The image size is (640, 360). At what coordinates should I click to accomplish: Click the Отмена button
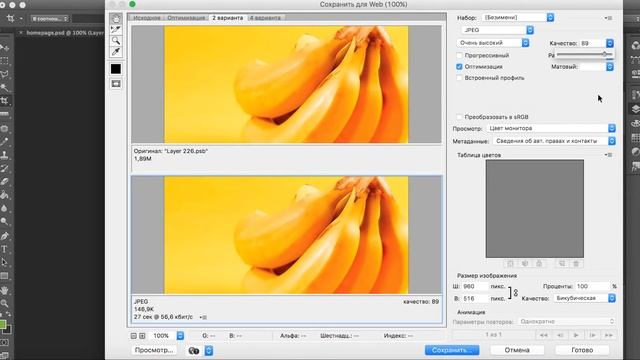coord(517,350)
